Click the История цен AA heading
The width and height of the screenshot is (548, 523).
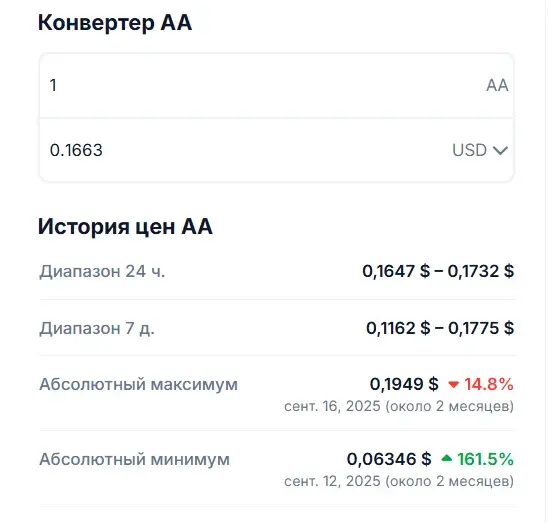pyautogui.click(x=125, y=227)
